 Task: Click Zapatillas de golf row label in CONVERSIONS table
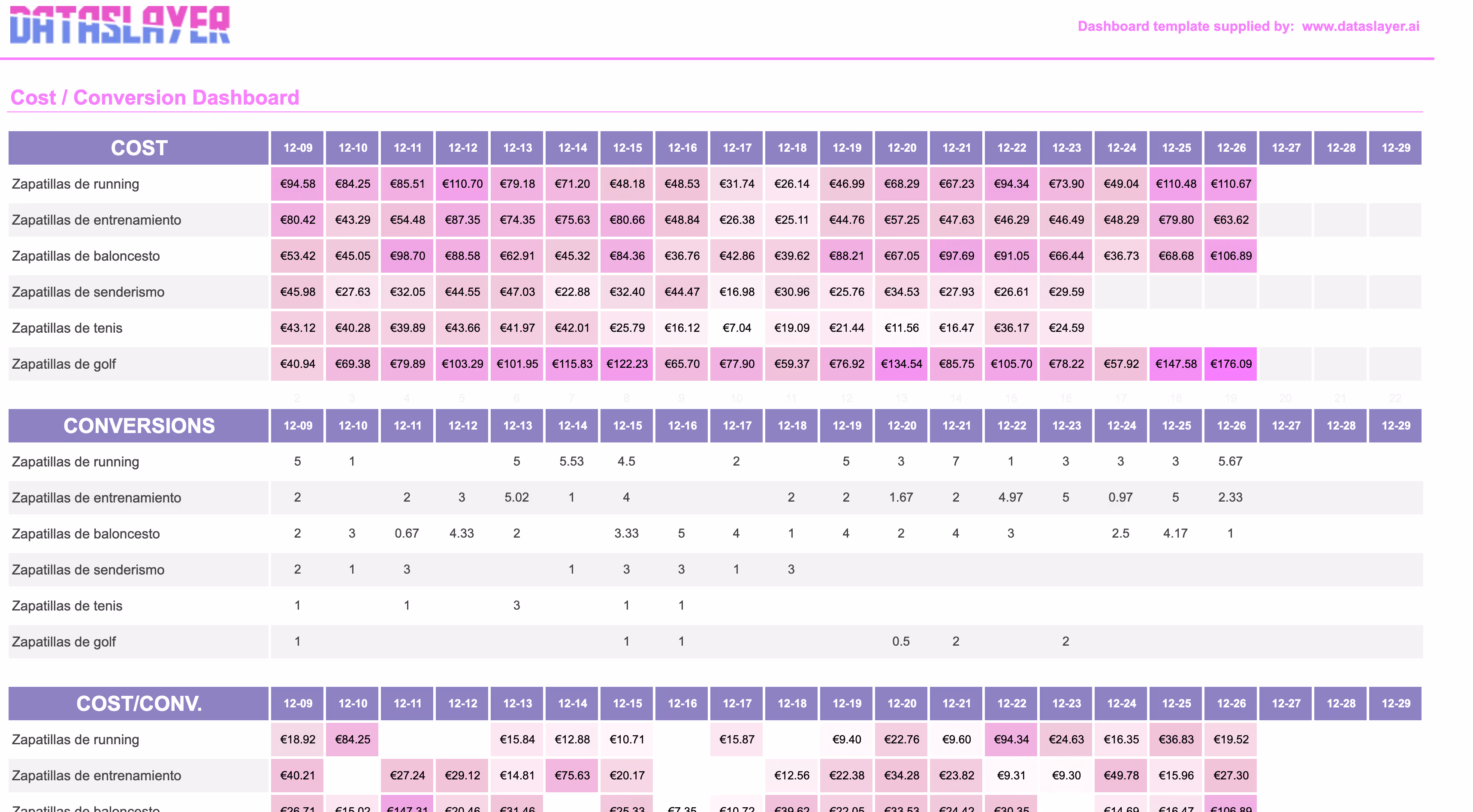point(64,642)
